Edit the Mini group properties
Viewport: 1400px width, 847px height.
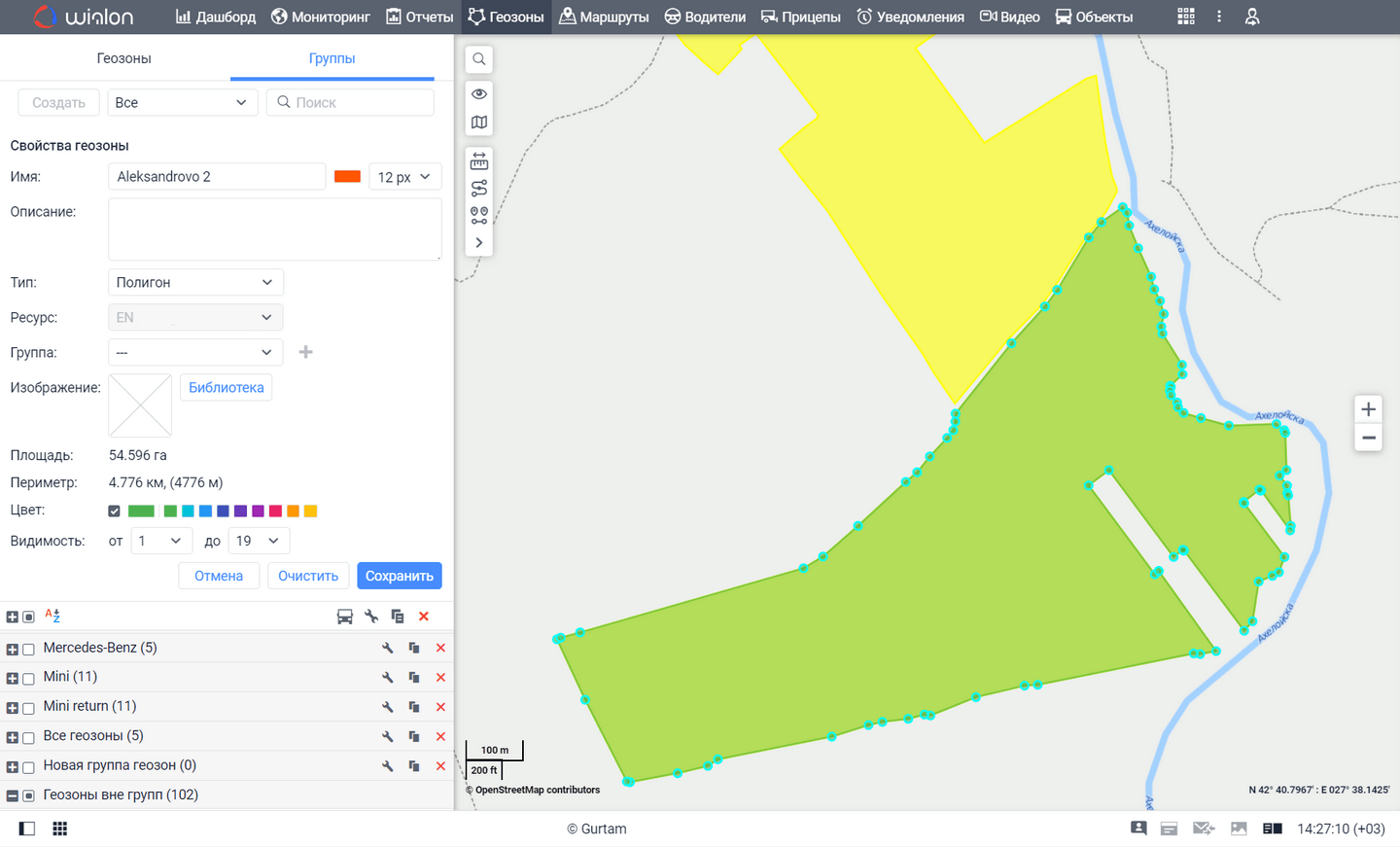coord(387,678)
